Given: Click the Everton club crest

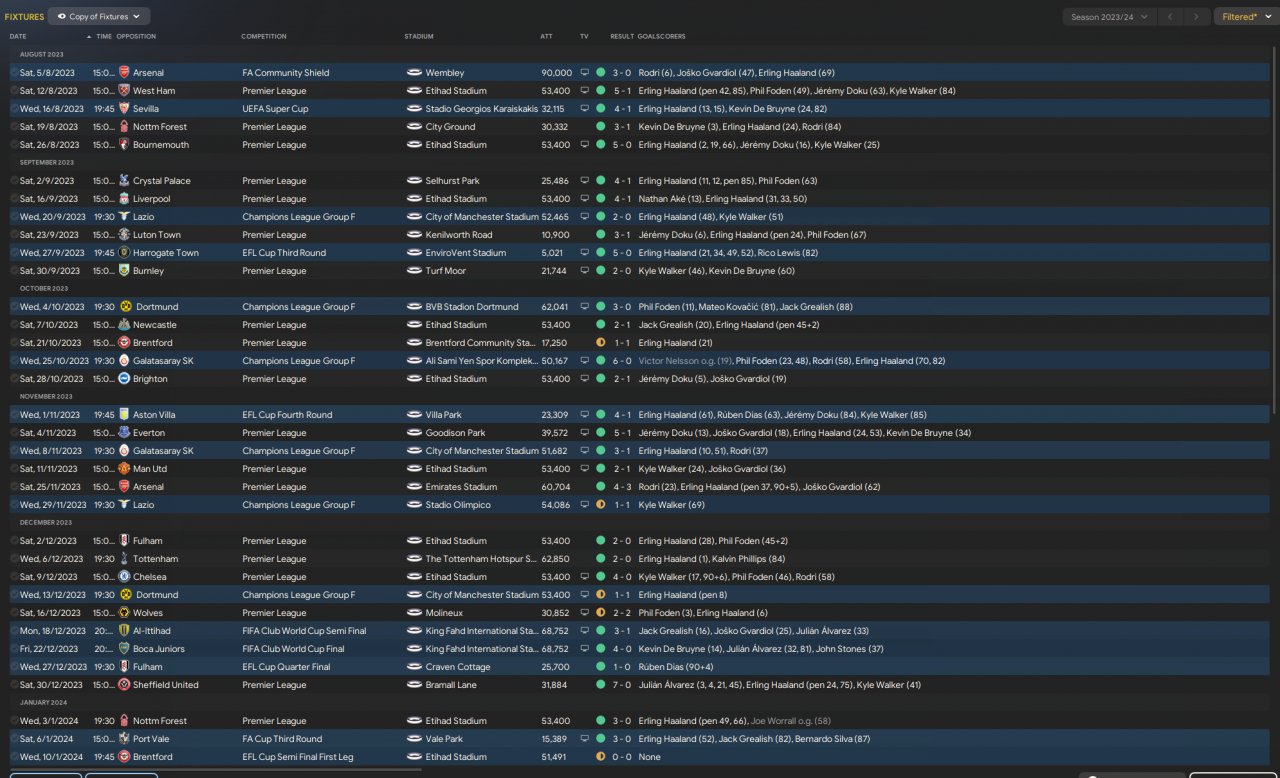Looking at the screenshot, I should click(x=124, y=433).
